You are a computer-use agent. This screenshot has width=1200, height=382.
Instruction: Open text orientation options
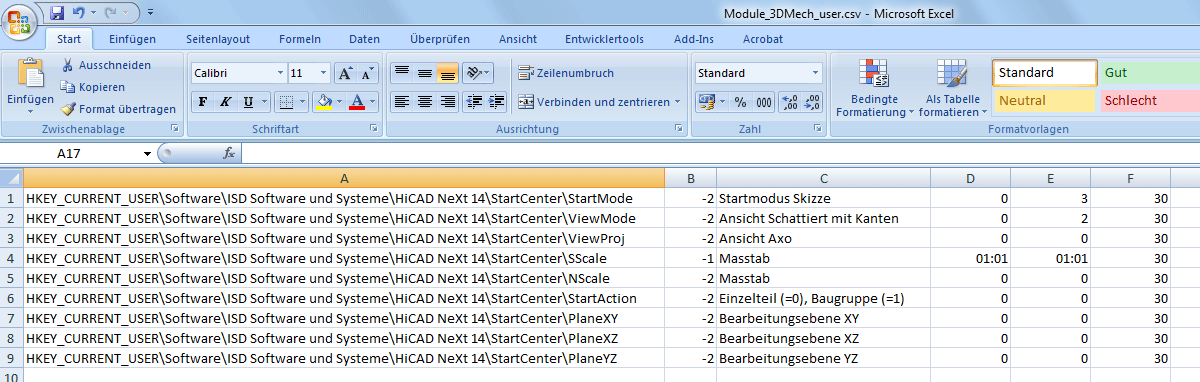point(478,73)
